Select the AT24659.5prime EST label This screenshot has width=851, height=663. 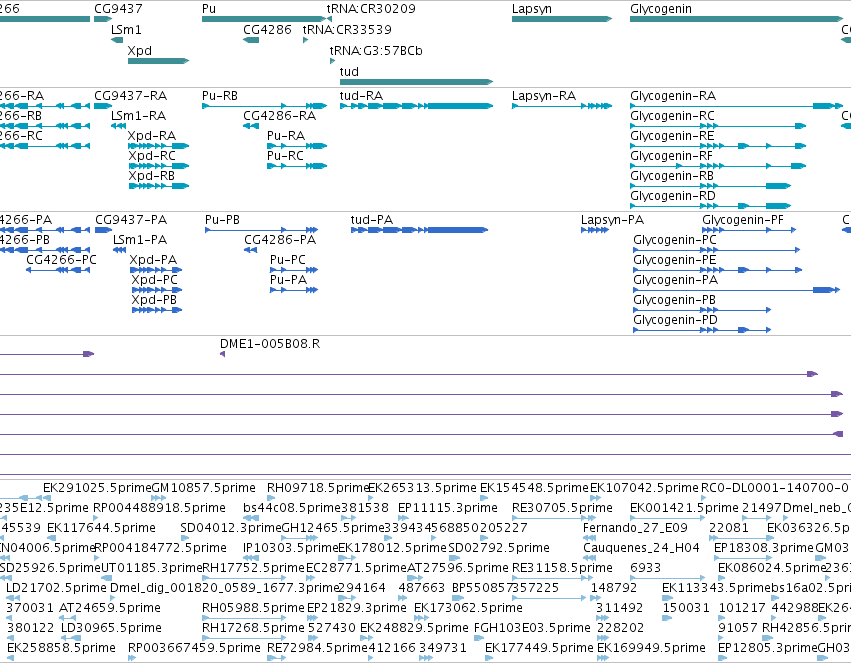110,608
